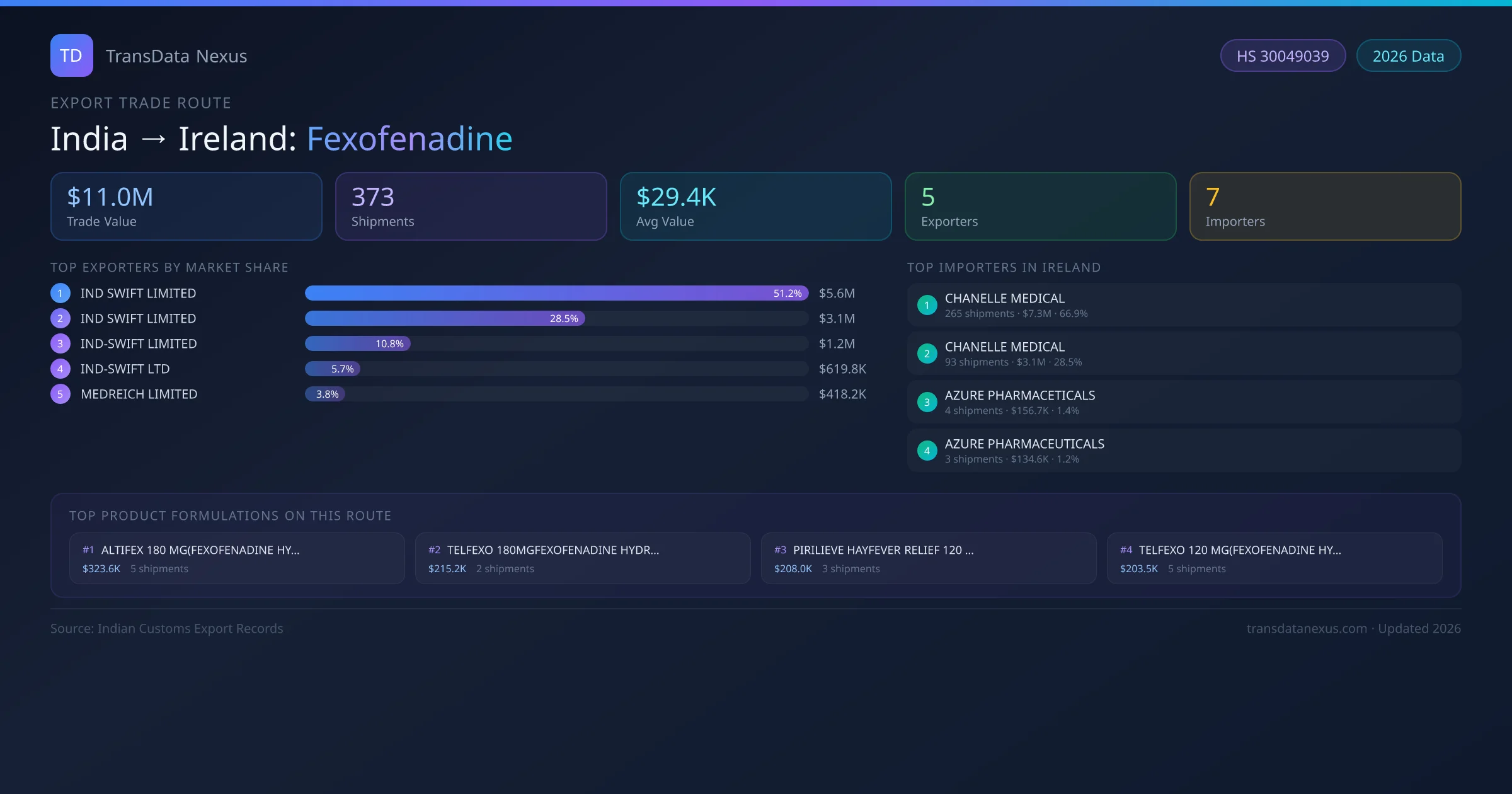Click importer rank 3 green badge
The image size is (1512, 794).
pos(927,402)
